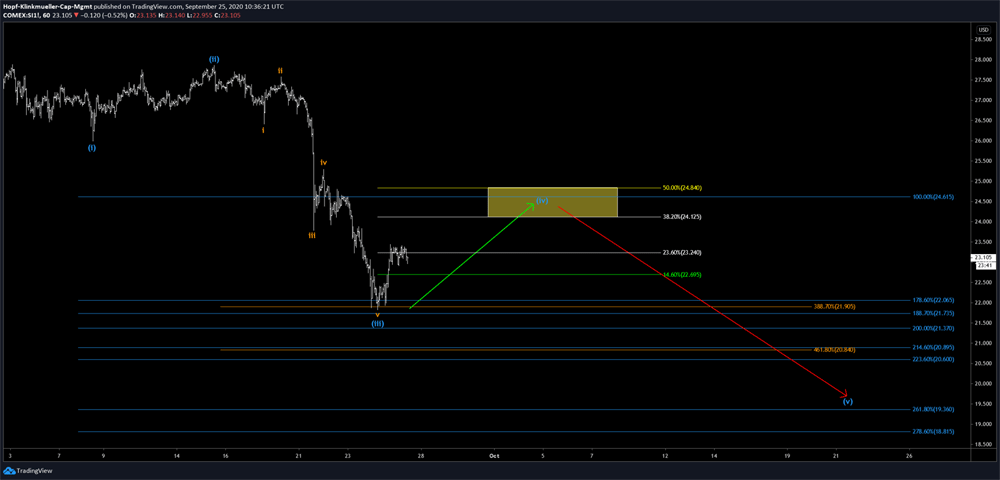Select the orange iii wave label

coord(312,236)
